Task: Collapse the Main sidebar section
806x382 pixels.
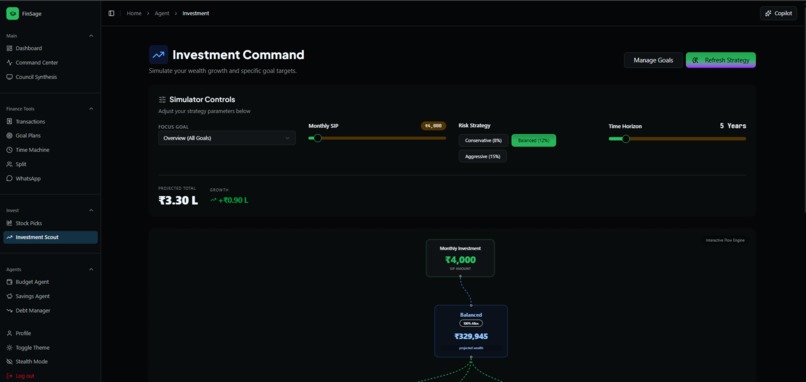Action: 91,36
